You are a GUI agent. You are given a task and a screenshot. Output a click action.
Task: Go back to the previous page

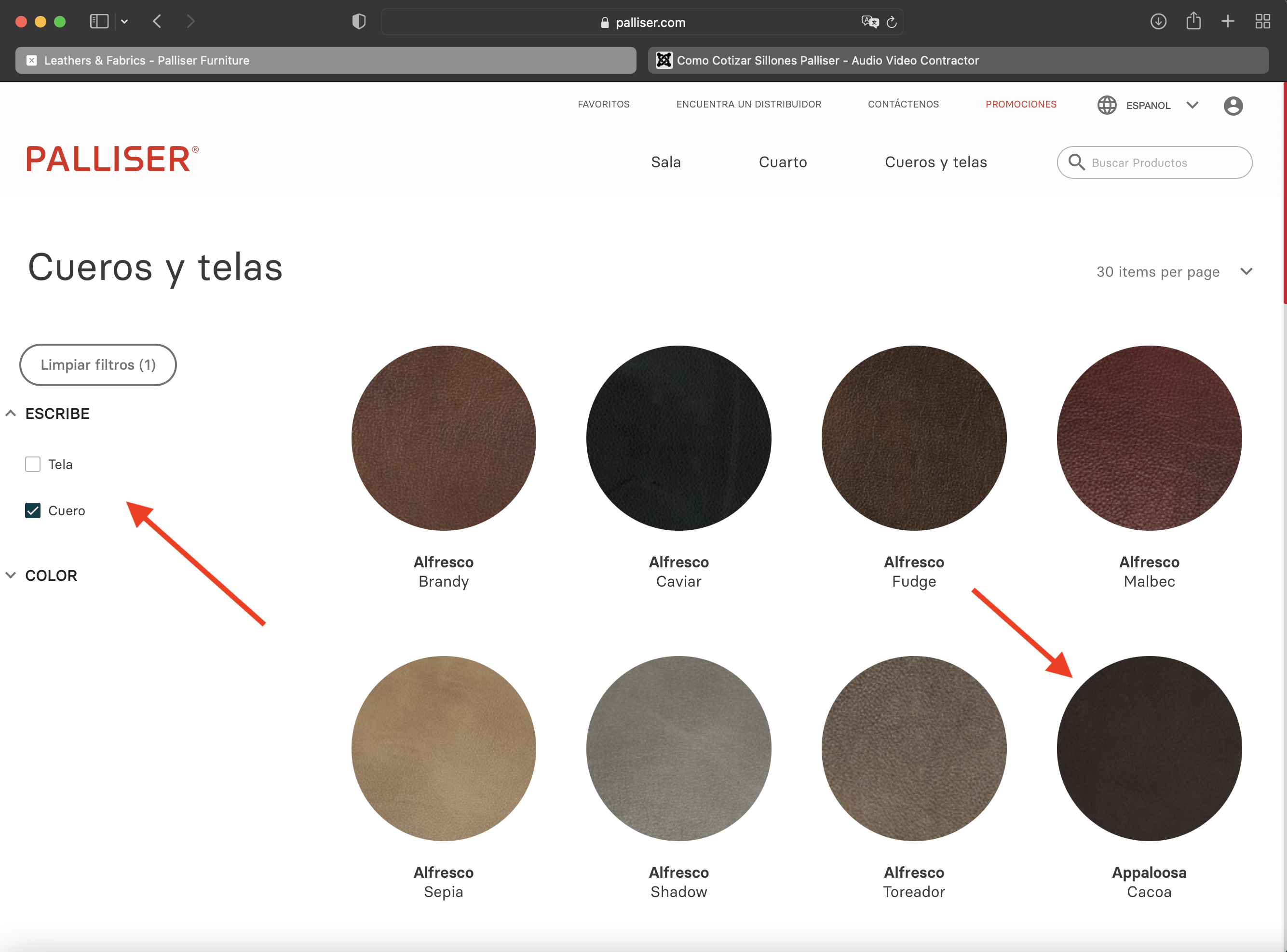click(x=157, y=22)
